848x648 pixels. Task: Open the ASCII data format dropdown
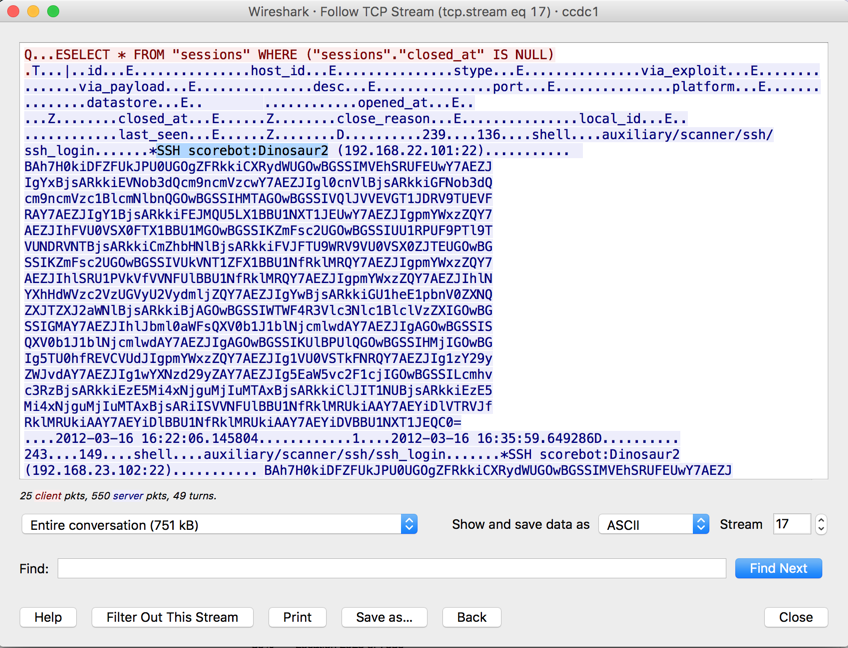coord(654,525)
